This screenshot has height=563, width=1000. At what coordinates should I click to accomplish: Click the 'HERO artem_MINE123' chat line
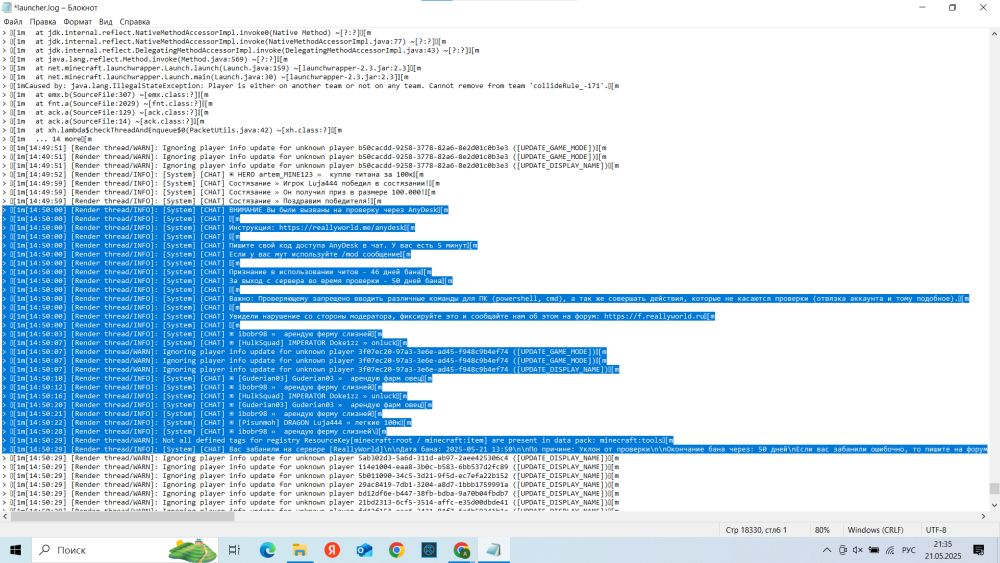pyautogui.click(x=213, y=174)
